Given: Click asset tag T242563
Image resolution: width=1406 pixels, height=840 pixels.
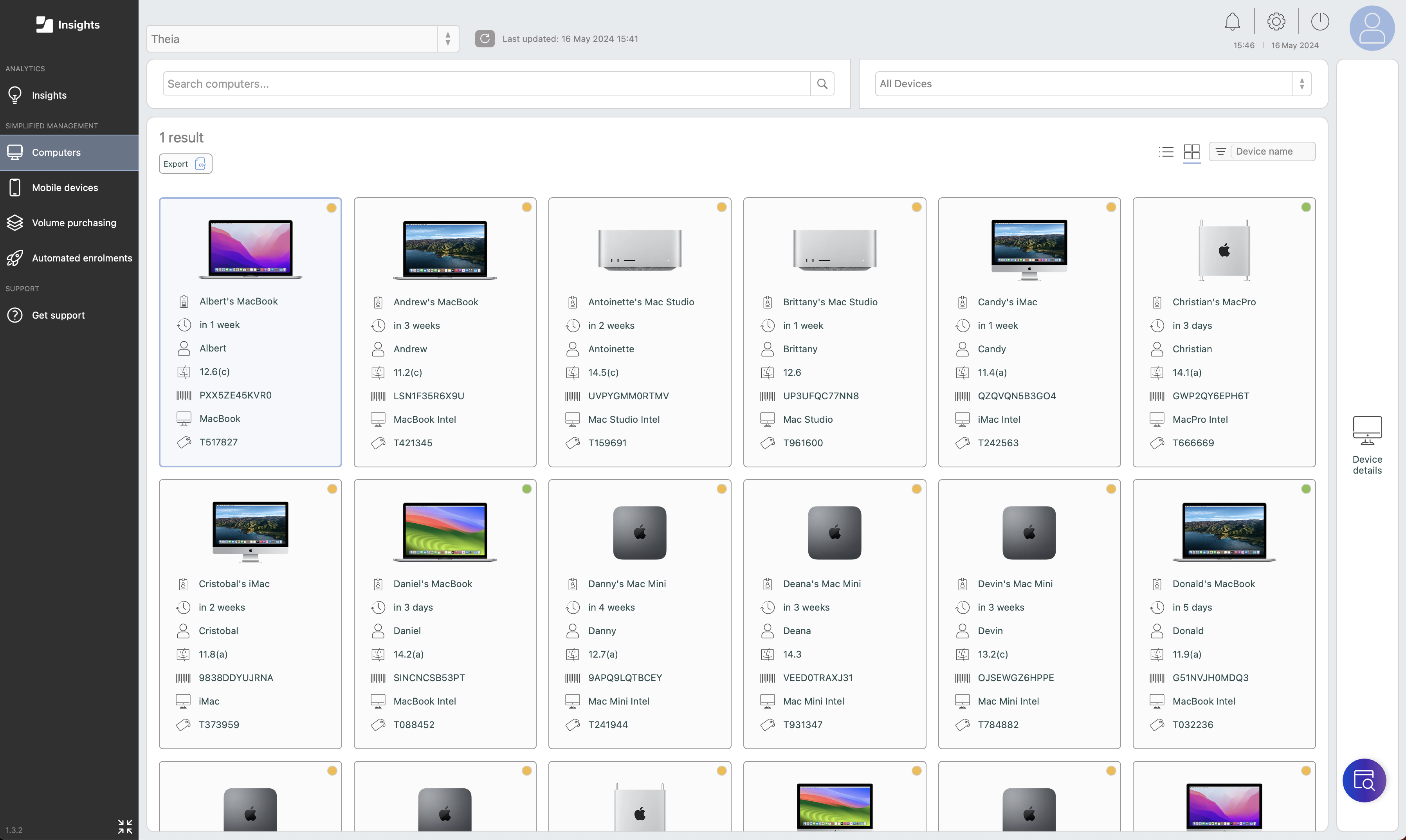Looking at the screenshot, I should point(998,443).
